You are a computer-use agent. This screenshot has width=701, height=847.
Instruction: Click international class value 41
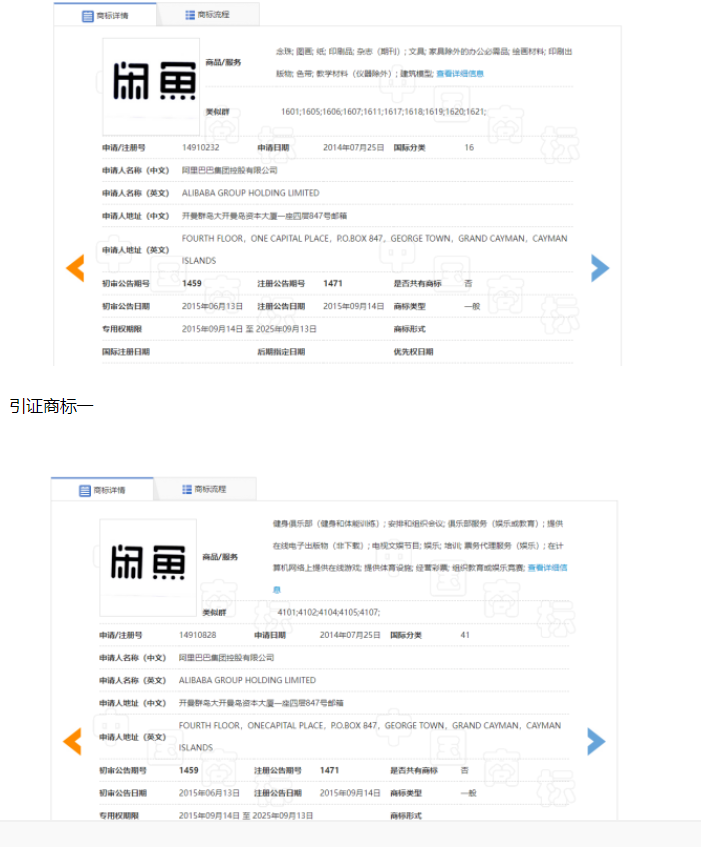coord(465,635)
